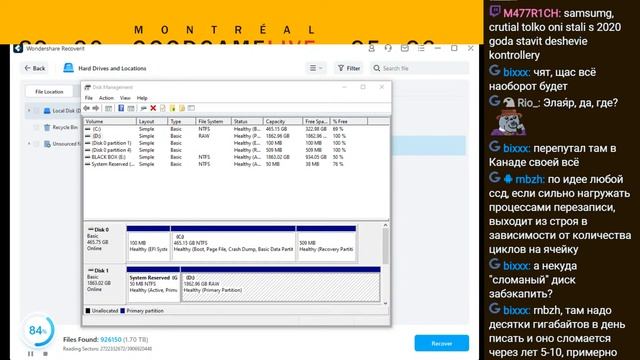Viewport: 640px width, 360px height.
Task: Click username mbzh in chat
Action: (x=529, y=179)
